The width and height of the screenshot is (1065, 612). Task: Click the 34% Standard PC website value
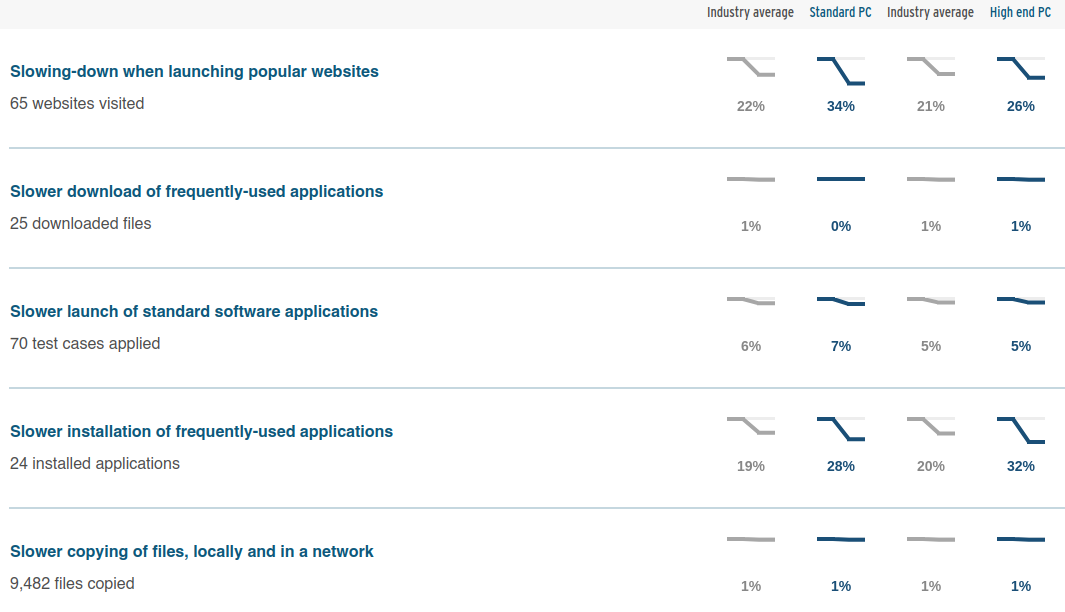click(x=841, y=106)
